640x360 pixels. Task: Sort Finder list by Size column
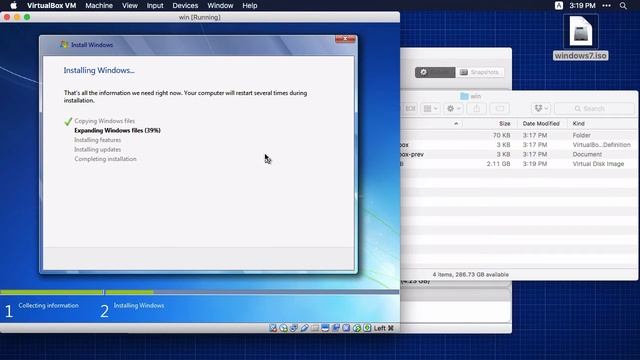(x=504, y=124)
